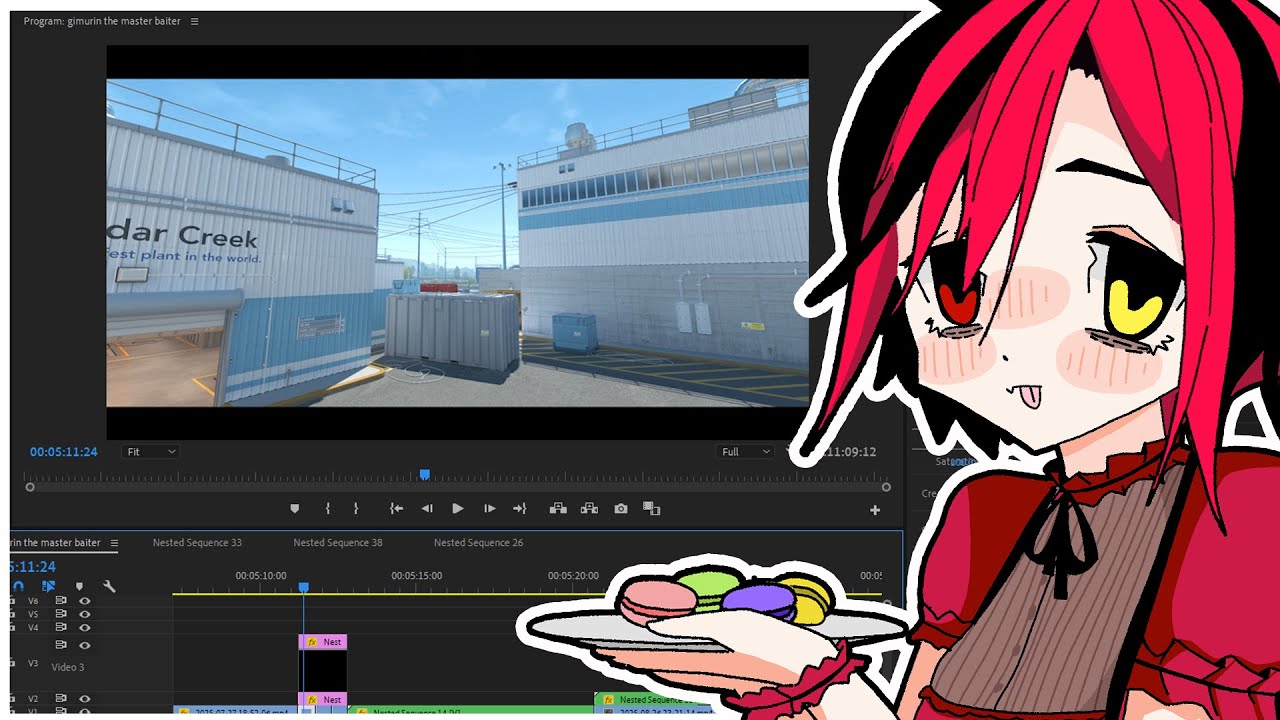Screen dimensions: 1280x720
Task: Click the V3 track label
Action: click(33, 663)
